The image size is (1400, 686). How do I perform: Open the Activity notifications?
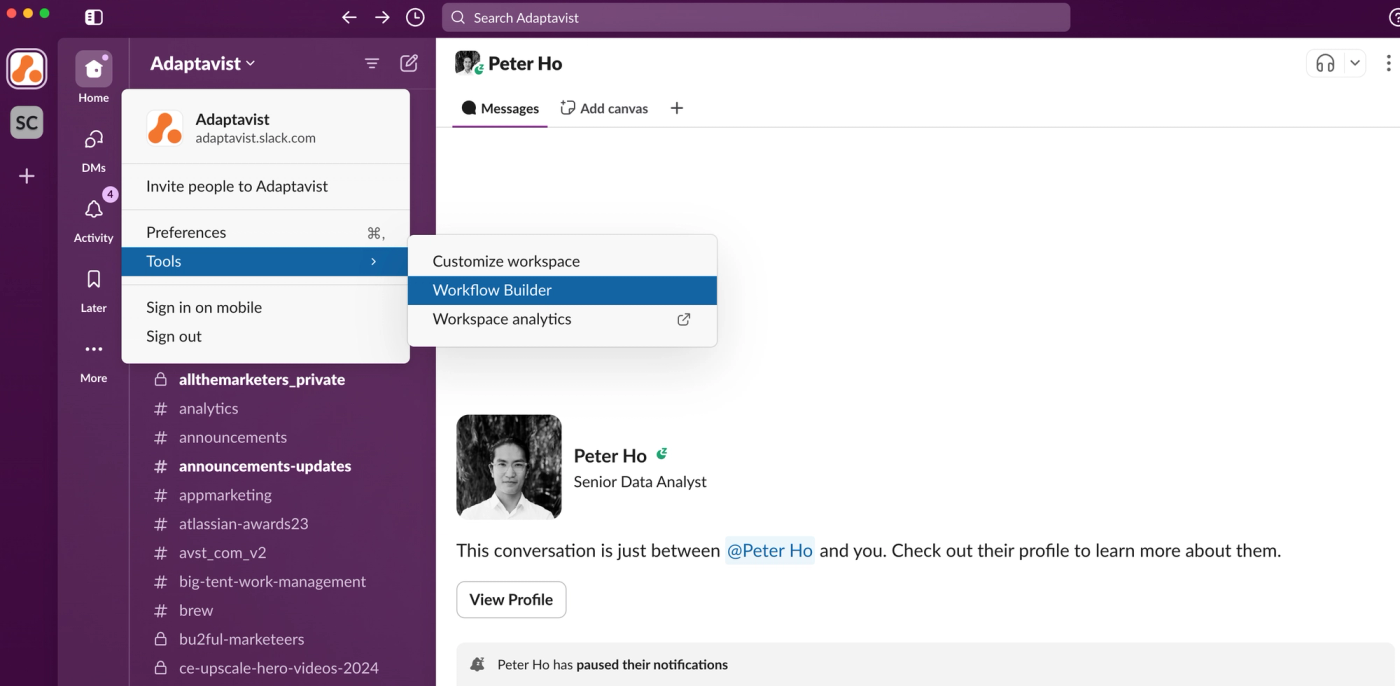(93, 218)
